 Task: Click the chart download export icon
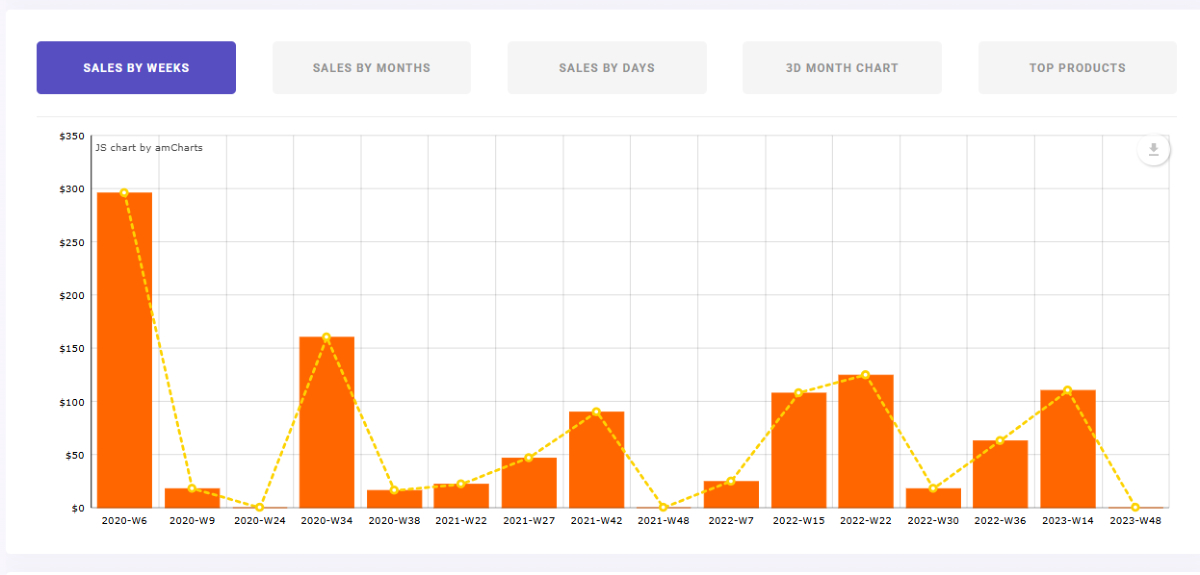click(x=1153, y=150)
